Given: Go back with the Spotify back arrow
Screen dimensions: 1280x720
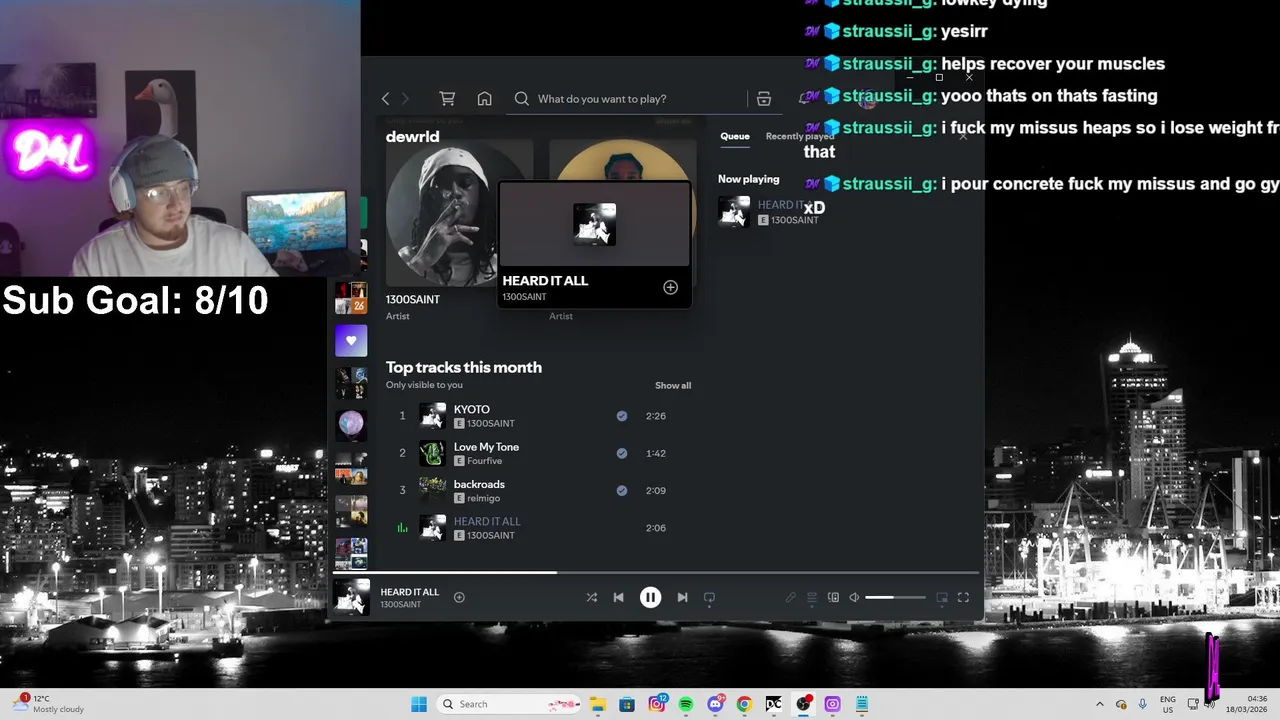Looking at the screenshot, I should click(385, 98).
